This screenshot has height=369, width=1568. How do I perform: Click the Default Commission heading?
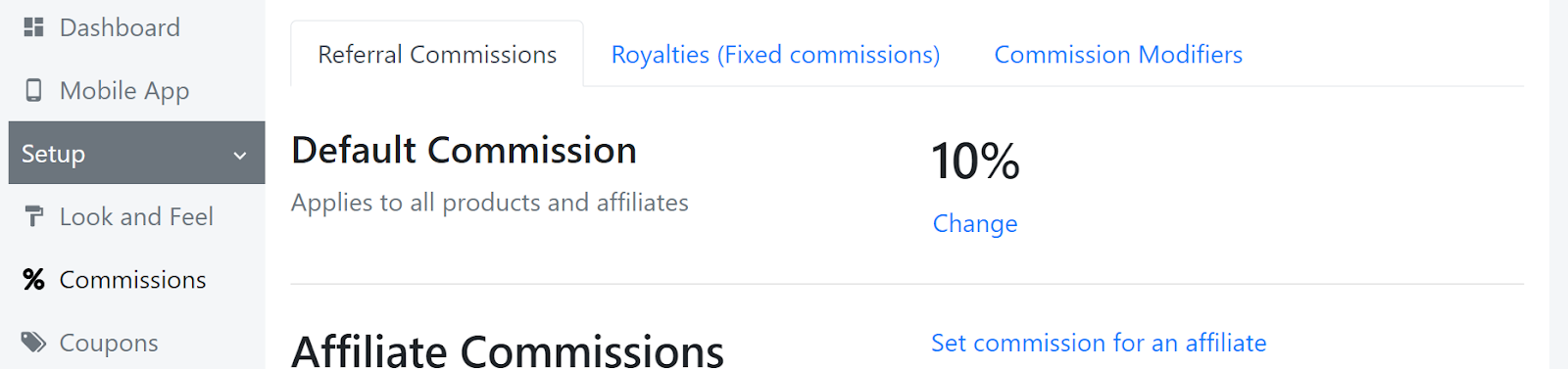click(464, 151)
